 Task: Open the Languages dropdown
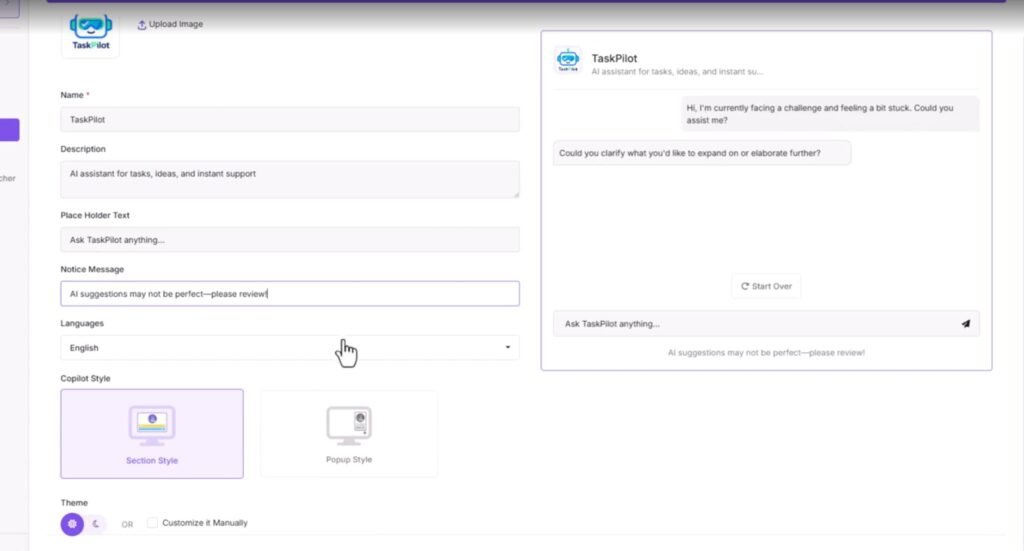[289, 348]
